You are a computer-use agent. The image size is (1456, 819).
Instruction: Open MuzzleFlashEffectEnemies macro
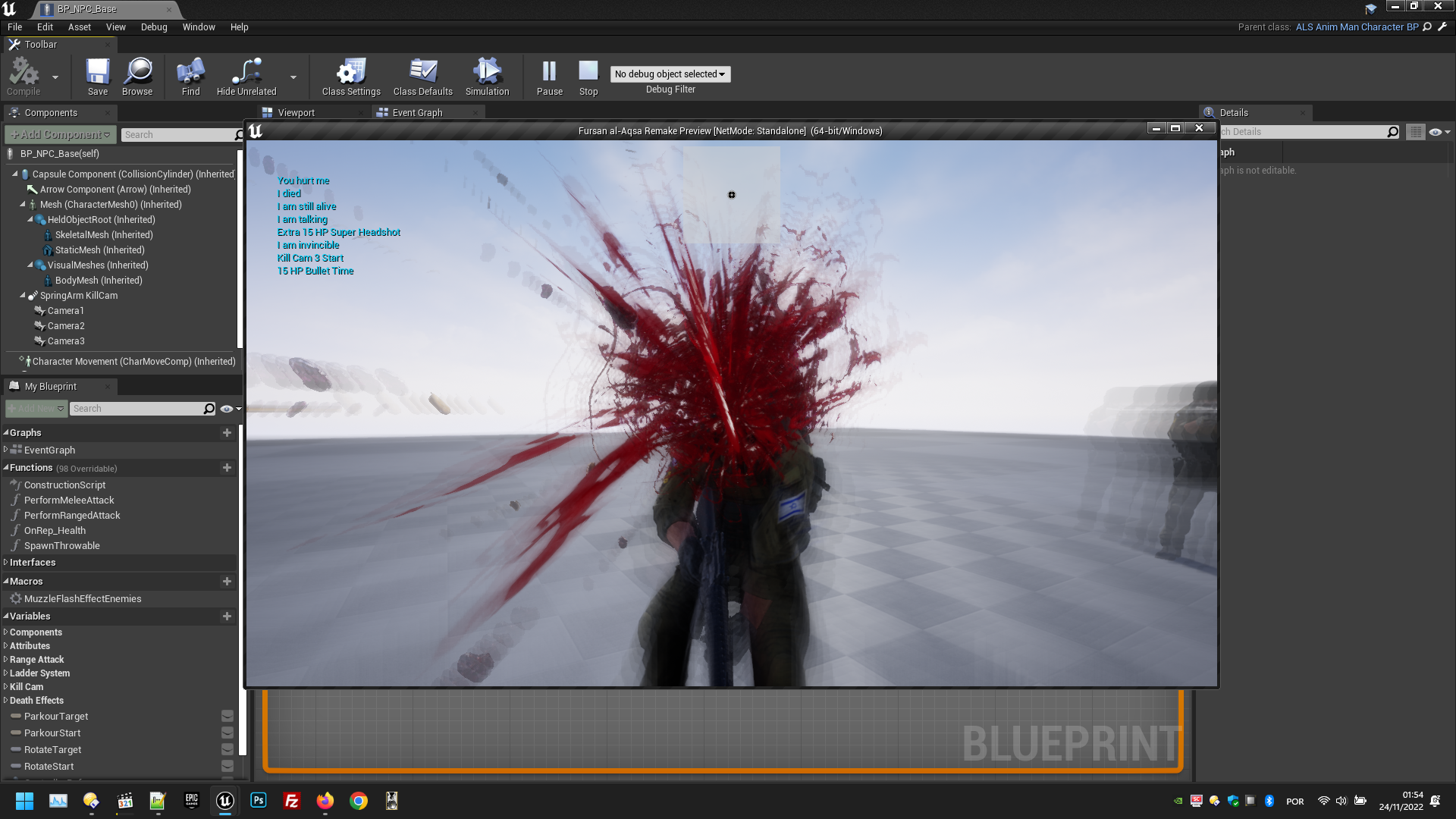pos(83,598)
